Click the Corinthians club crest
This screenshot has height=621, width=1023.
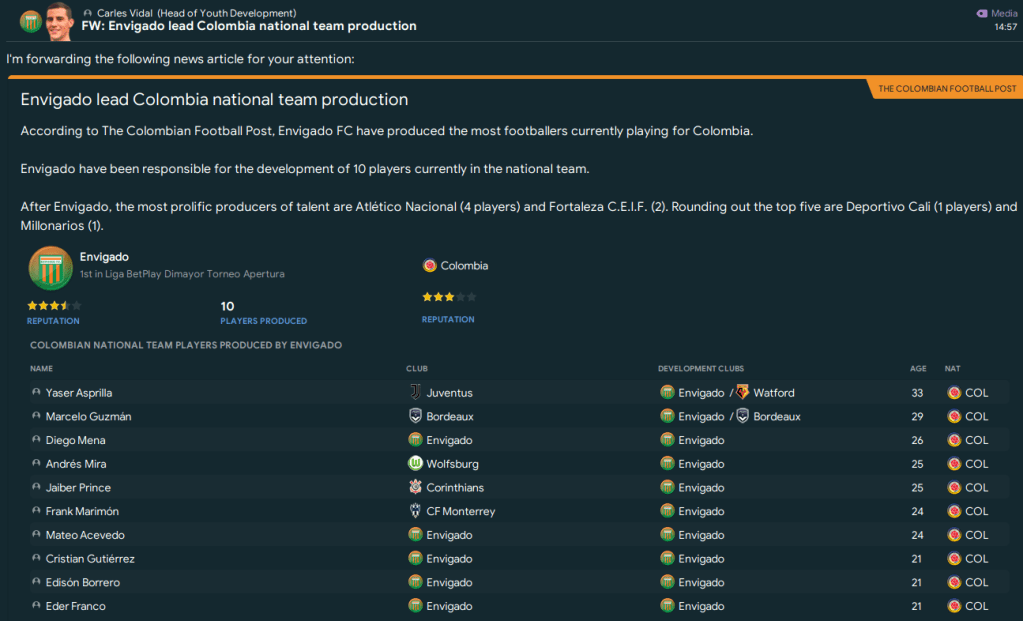(x=416, y=488)
